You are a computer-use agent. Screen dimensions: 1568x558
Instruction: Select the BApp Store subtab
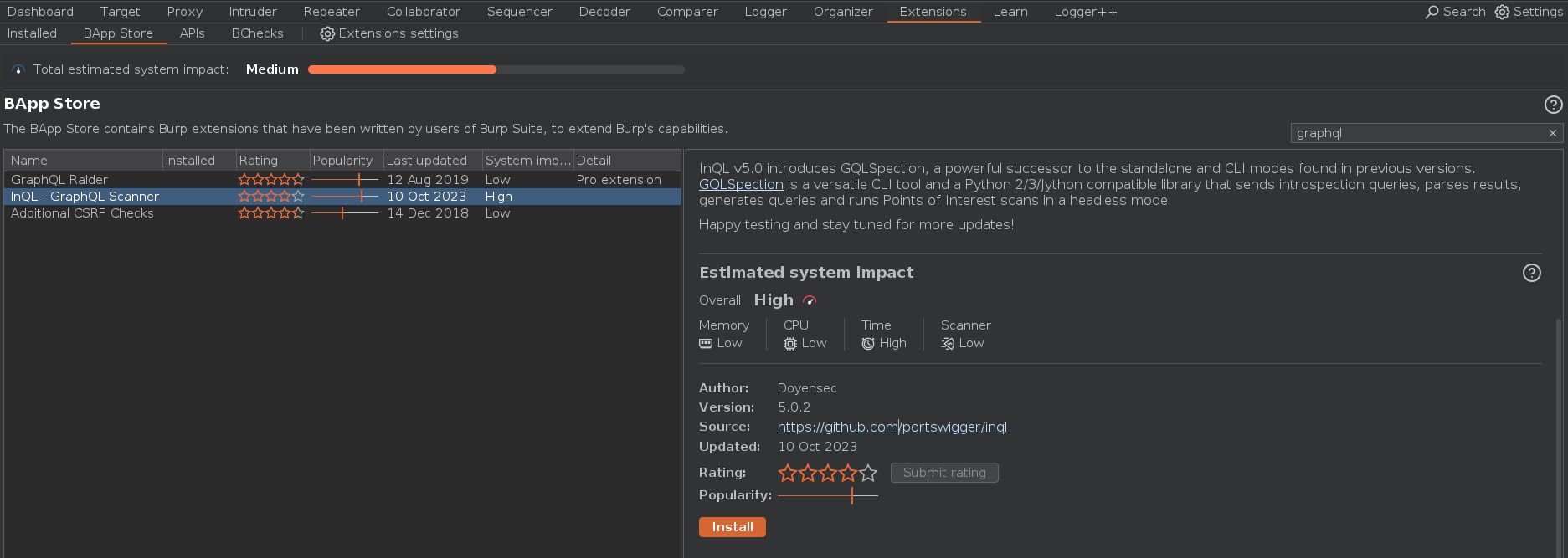118,33
